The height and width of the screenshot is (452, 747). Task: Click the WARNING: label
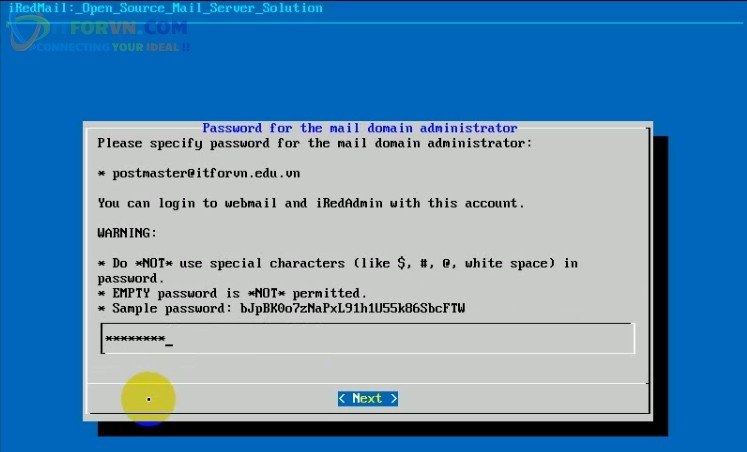tap(125, 233)
